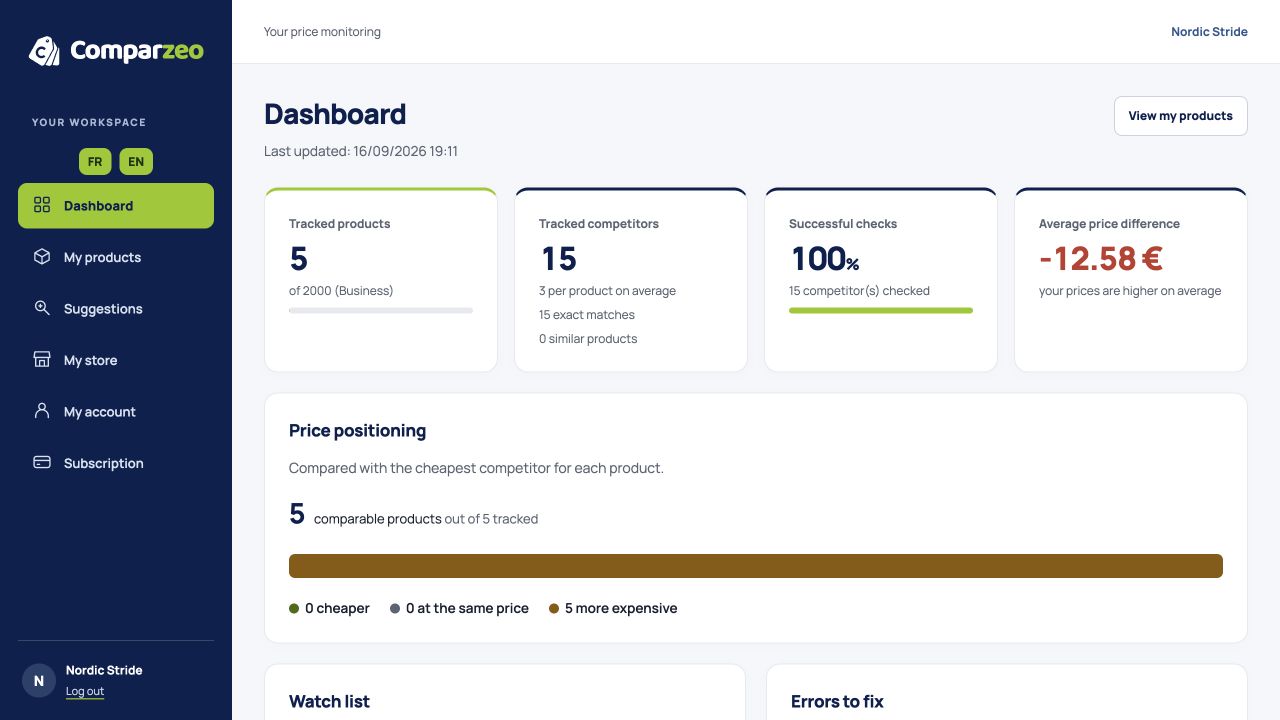Click the Comparzeo brand name text
Screen dimensions: 1280x720
(x=137, y=51)
